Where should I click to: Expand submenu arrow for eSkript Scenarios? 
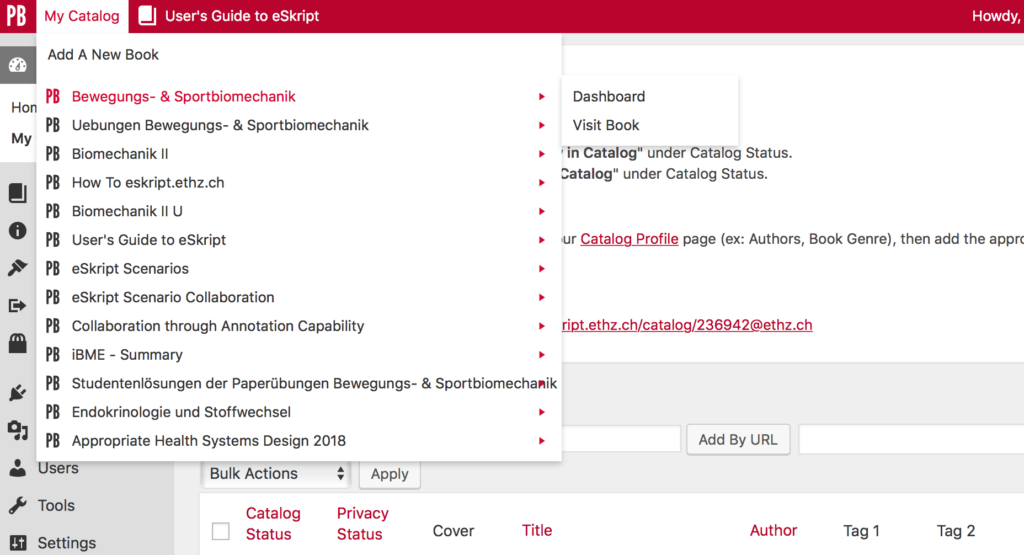[541, 269]
